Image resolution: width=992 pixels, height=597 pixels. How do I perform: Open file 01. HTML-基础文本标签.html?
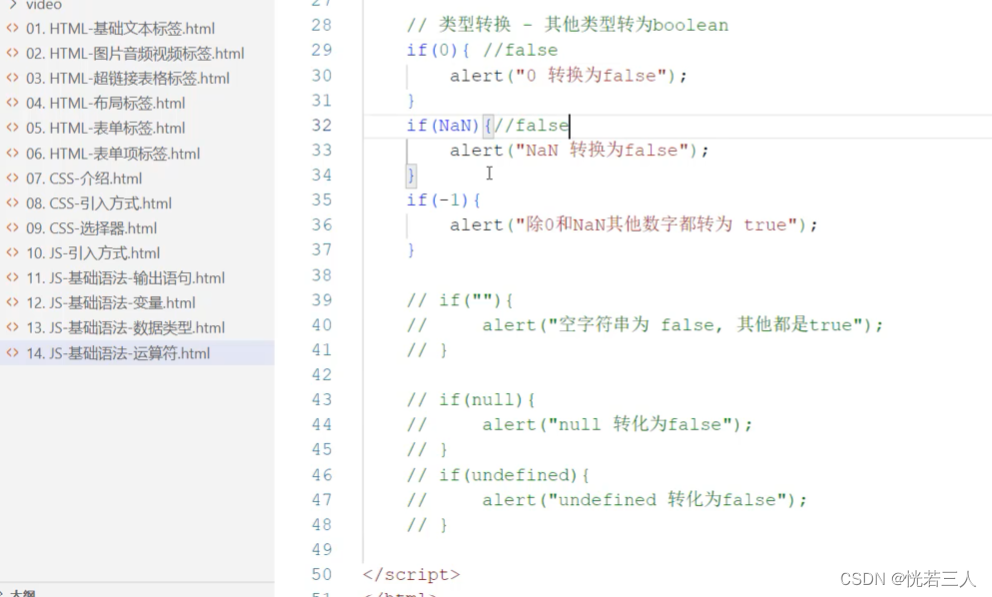(x=120, y=28)
